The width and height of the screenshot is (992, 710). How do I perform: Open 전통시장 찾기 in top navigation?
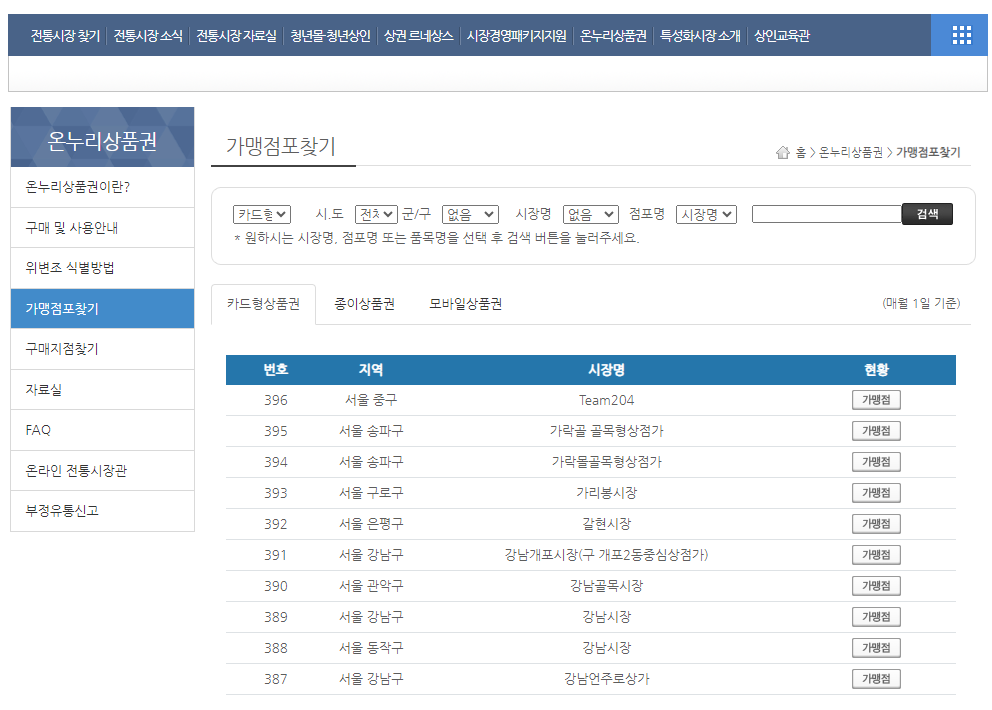[65, 35]
